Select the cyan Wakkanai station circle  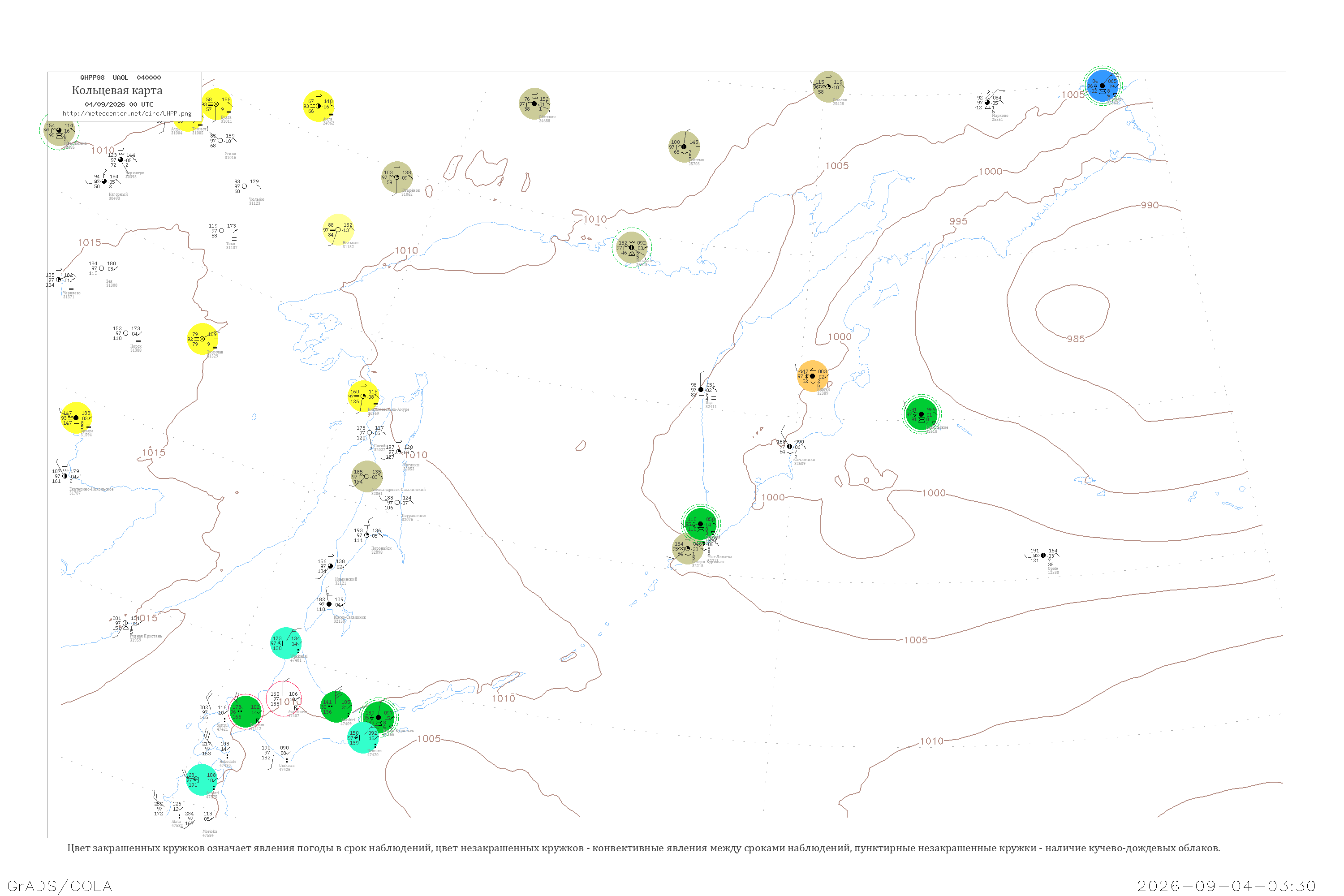tap(286, 643)
